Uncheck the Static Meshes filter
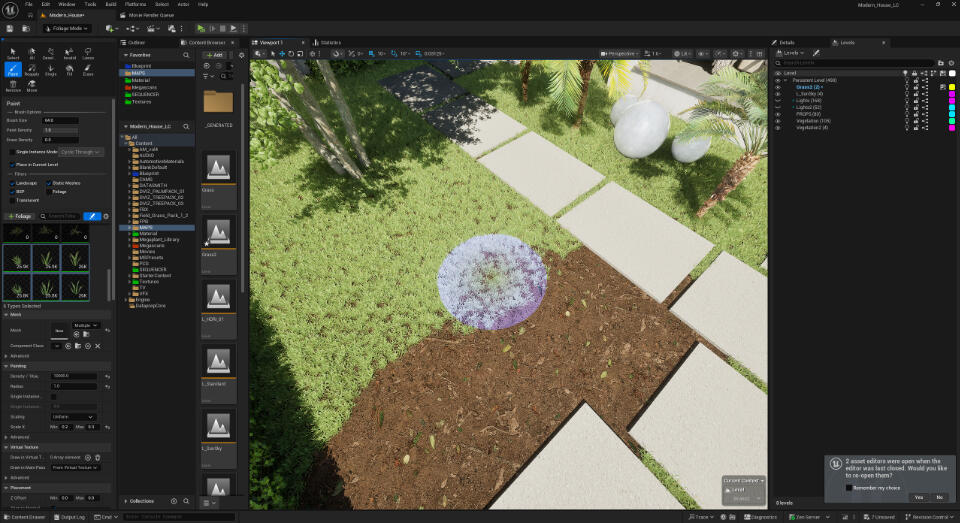This screenshot has width=960, height=523. coord(49,183)
